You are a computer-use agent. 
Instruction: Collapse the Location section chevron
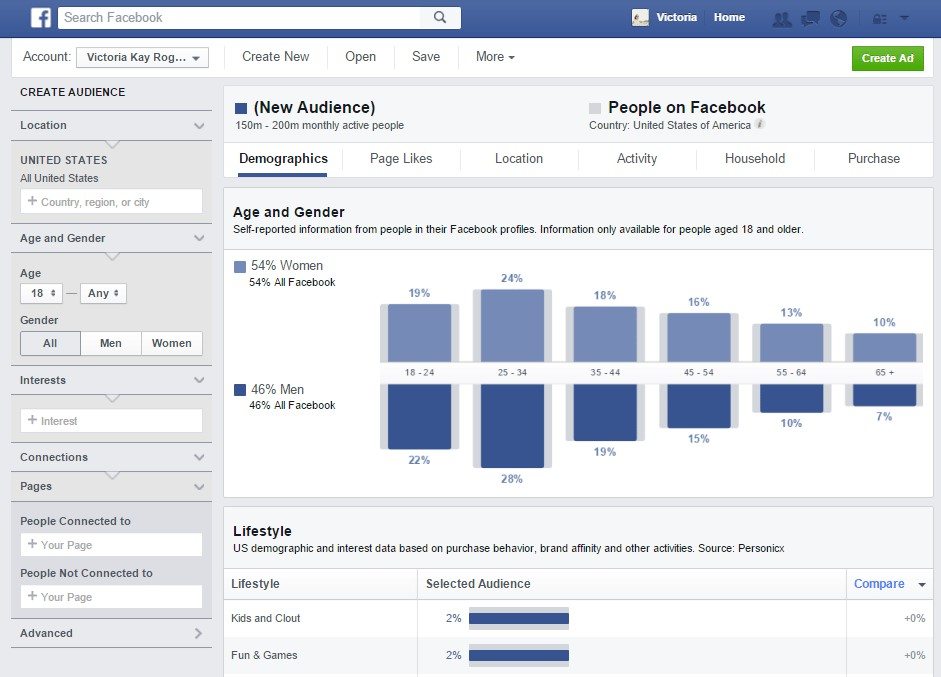pyautogui.click(x=199, y=125)
